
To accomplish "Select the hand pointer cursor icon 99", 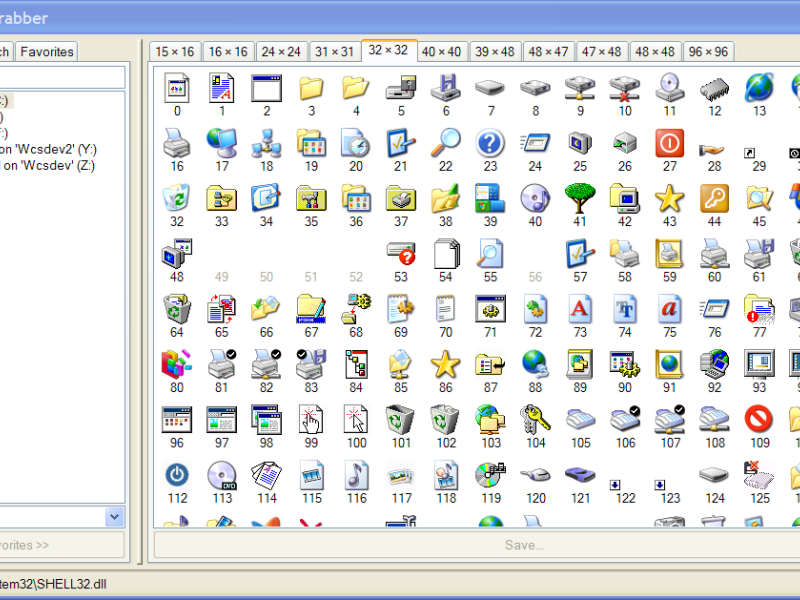I will click(311, 420).
